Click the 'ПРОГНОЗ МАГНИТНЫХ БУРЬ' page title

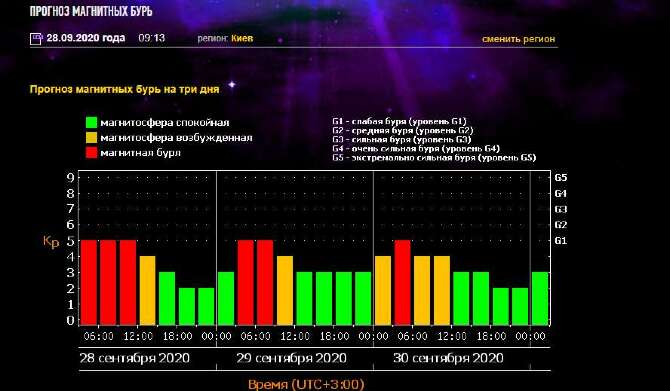point(91,11)
